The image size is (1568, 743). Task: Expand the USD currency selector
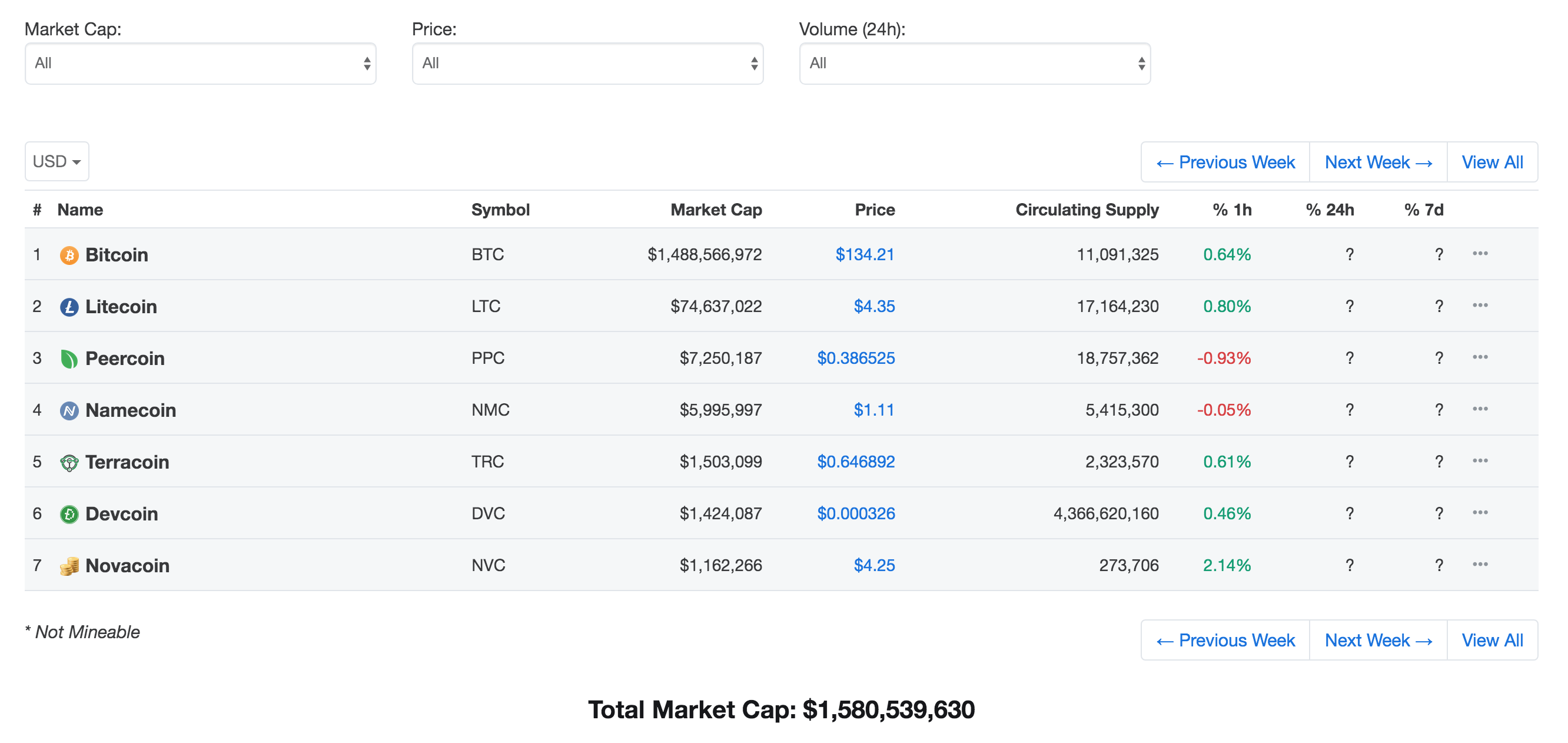tap(57, 161)
